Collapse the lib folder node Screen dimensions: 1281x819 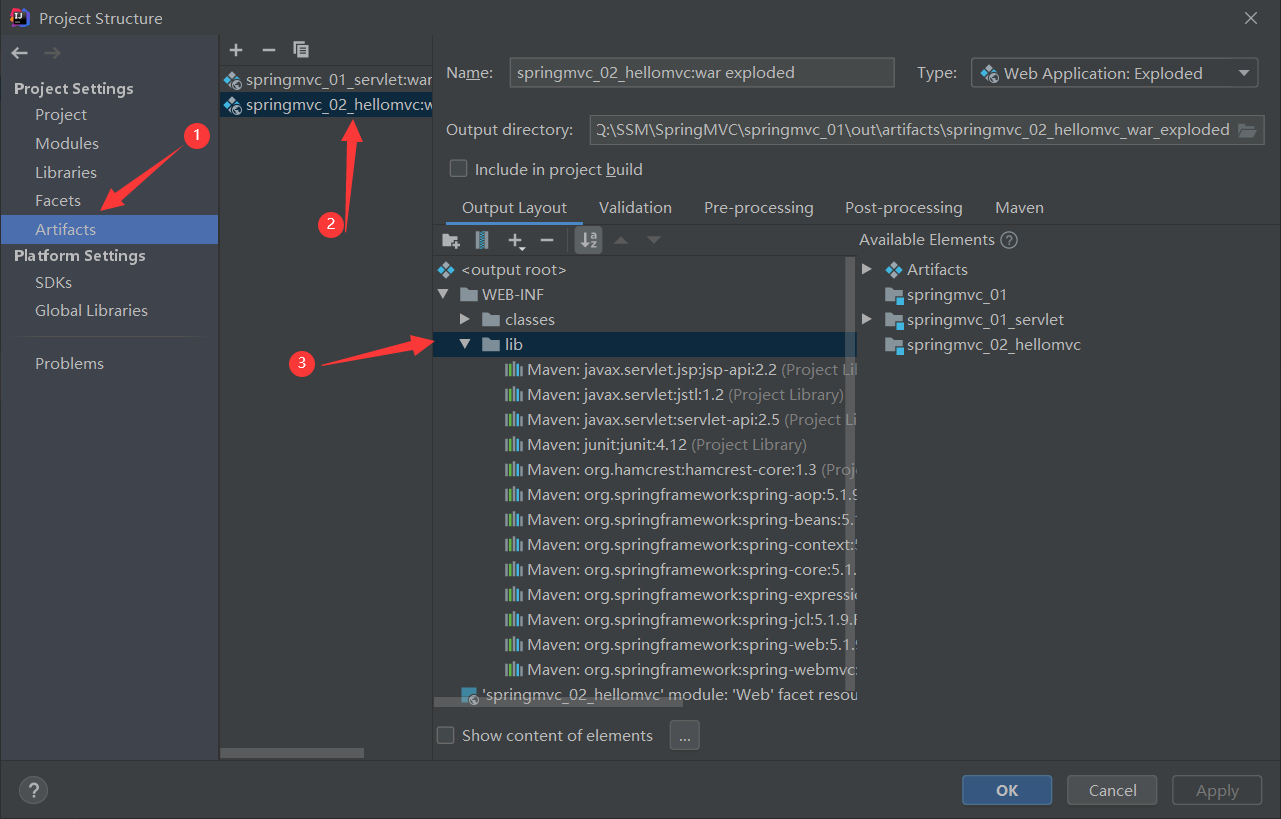465,345
